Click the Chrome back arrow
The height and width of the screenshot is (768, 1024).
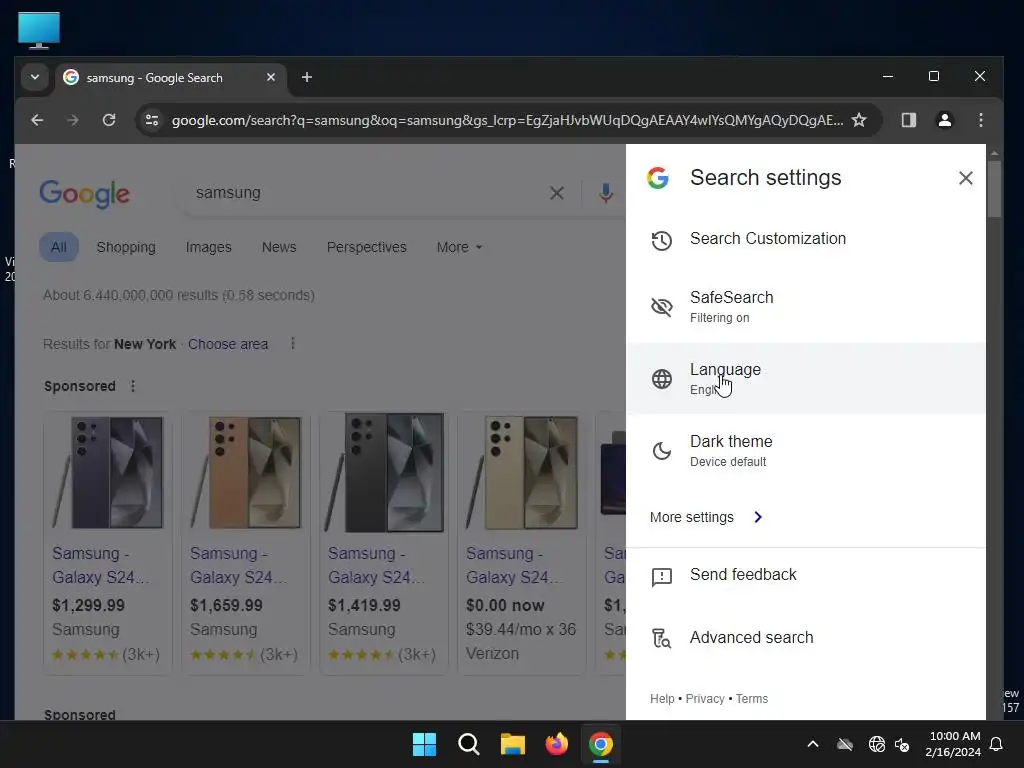37,120
